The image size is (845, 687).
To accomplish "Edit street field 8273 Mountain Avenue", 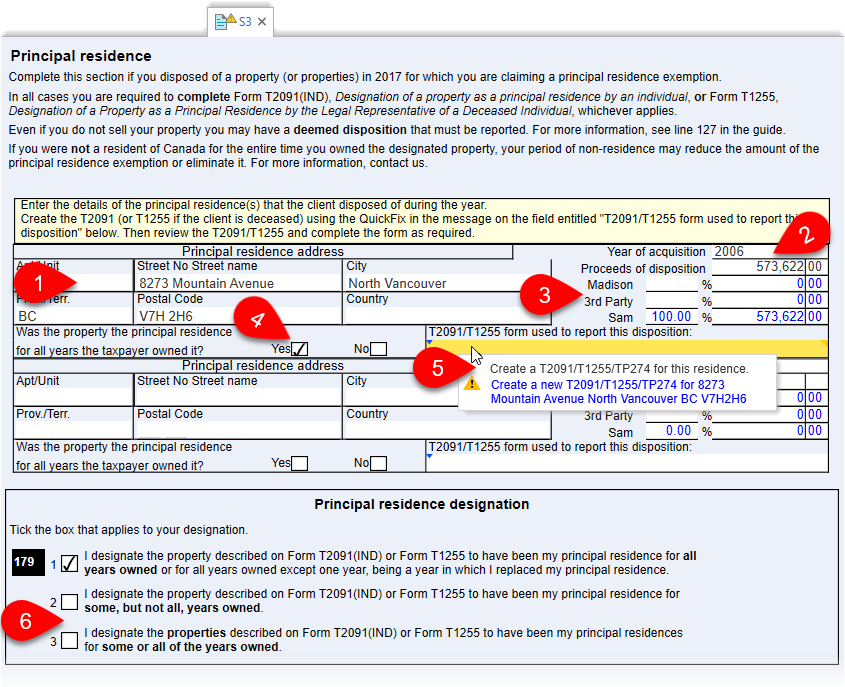I will (238, 283).
